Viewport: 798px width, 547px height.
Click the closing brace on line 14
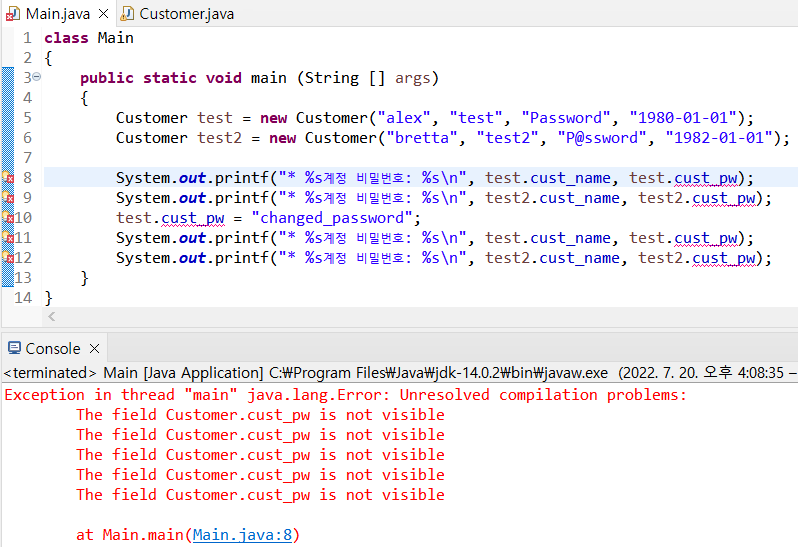tap(48, 298)
